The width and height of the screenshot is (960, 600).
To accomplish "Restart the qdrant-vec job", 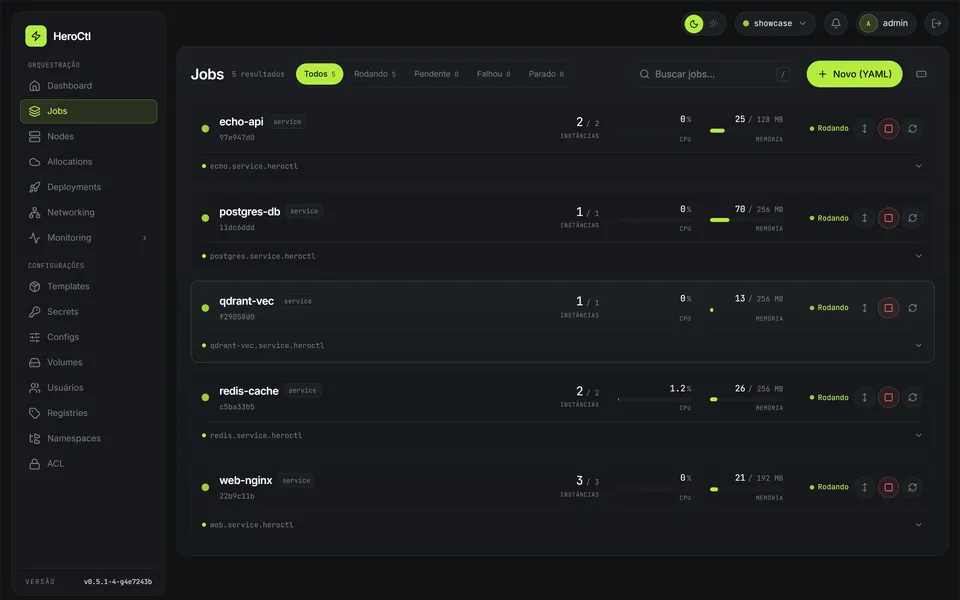I will point(912,308).
